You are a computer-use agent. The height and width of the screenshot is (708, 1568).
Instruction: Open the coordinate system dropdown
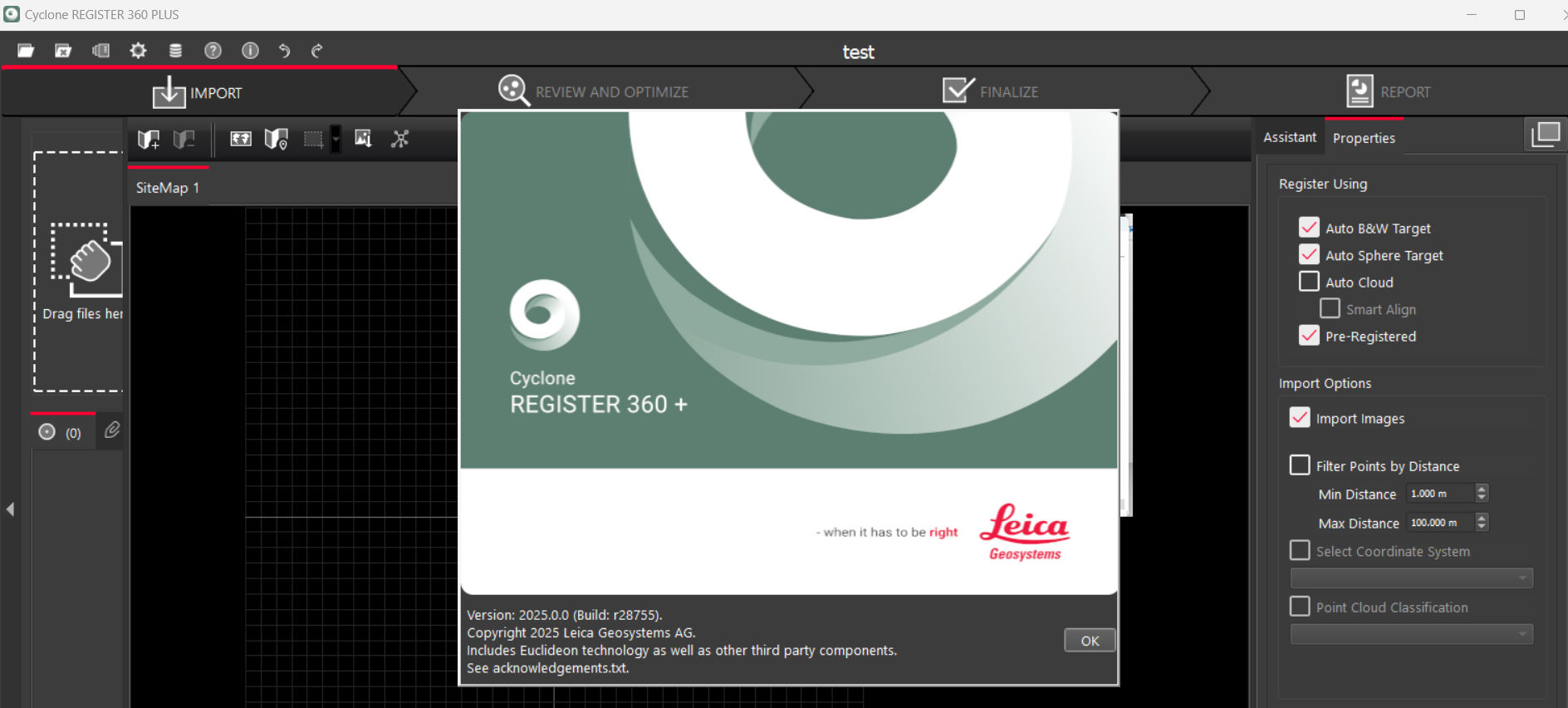click(x=1411, y=578)
